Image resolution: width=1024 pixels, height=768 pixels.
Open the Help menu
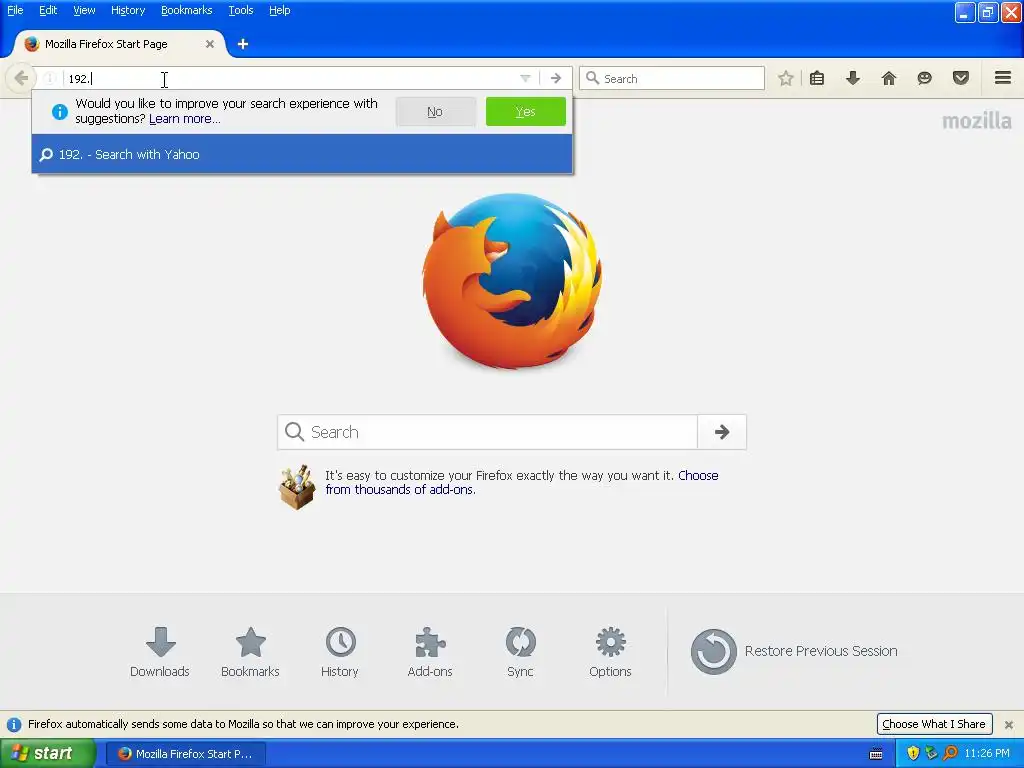(280, 10)
